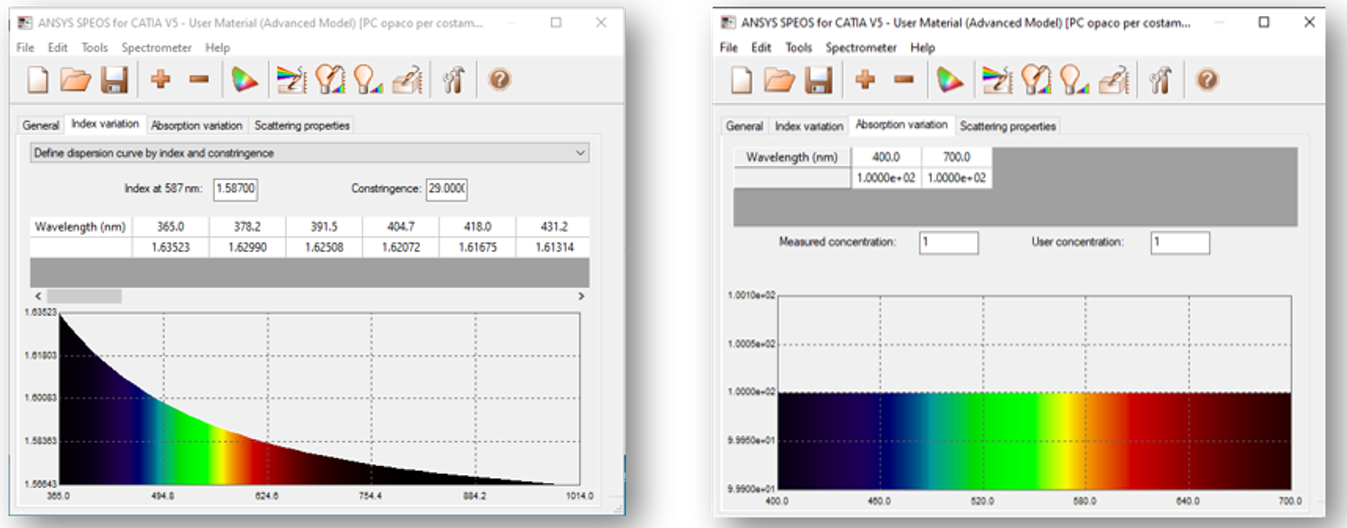
Task: Click Save floppy icon in right window
Action: pos(819,80)
